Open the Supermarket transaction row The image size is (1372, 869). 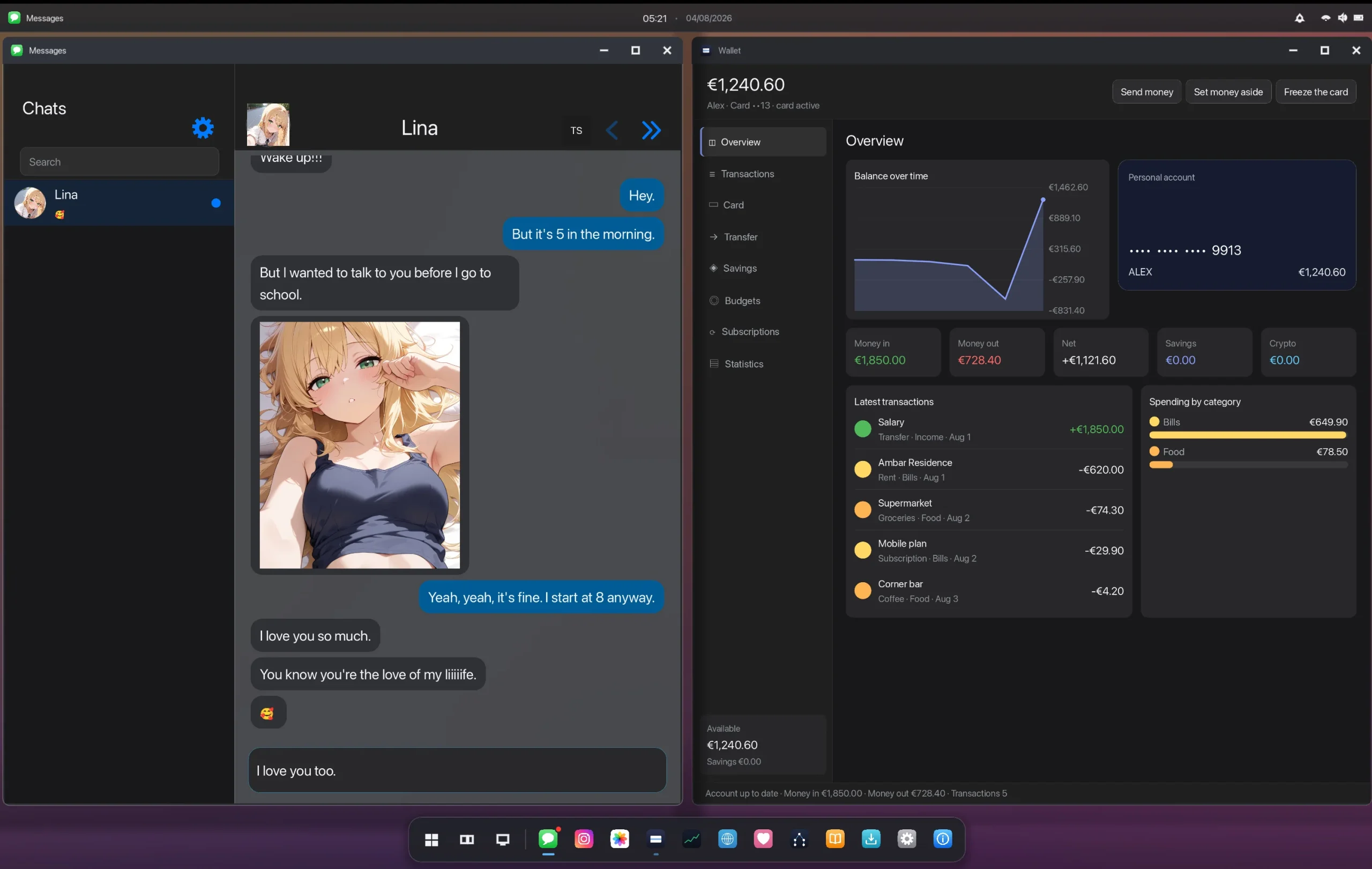click(989, 510)
